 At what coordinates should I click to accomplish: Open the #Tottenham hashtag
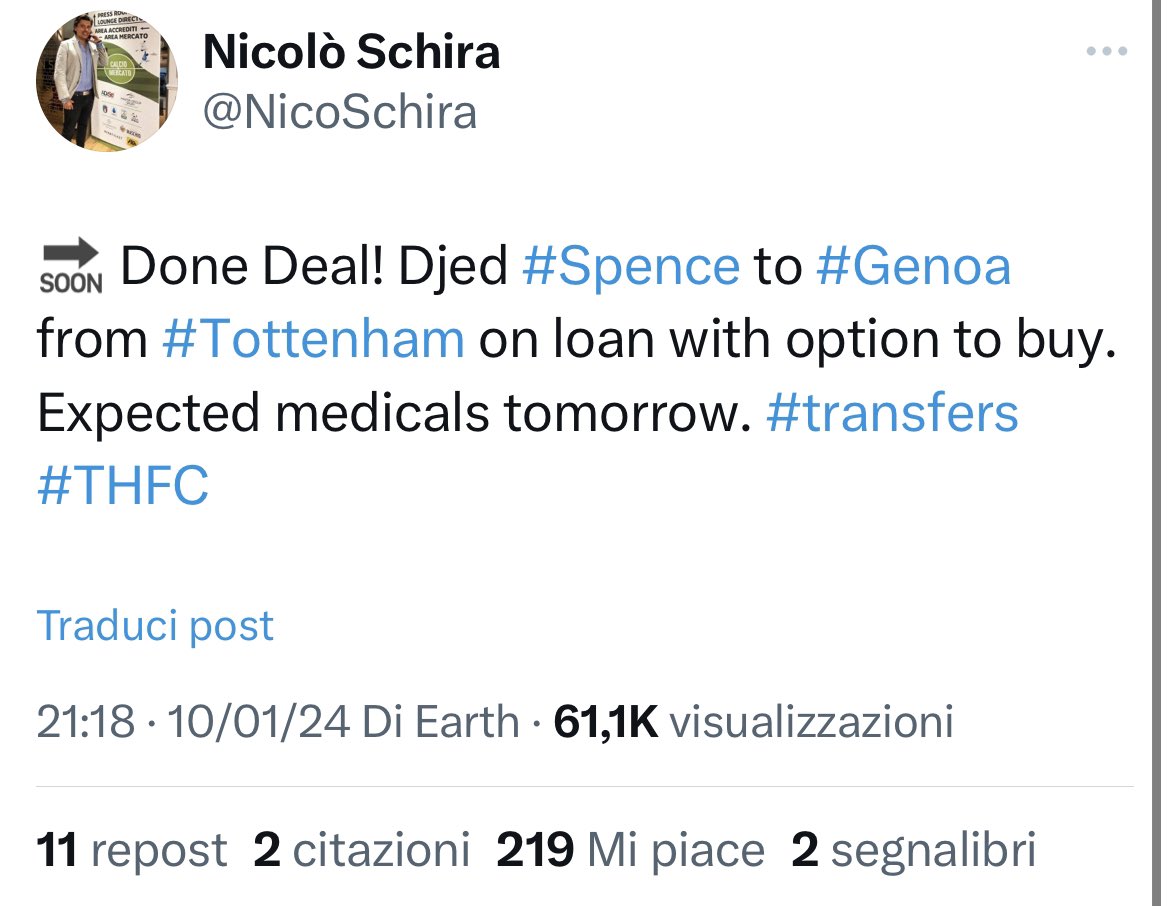[313, 339]
